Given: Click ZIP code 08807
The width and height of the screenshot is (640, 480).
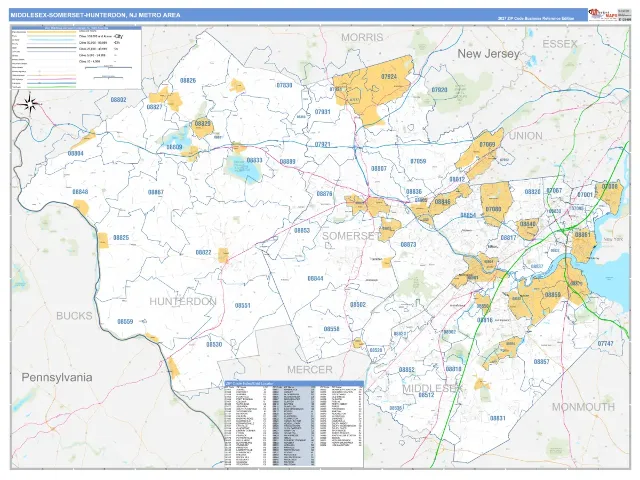Looking at the screenshot, I should click(x=378, y=169).
